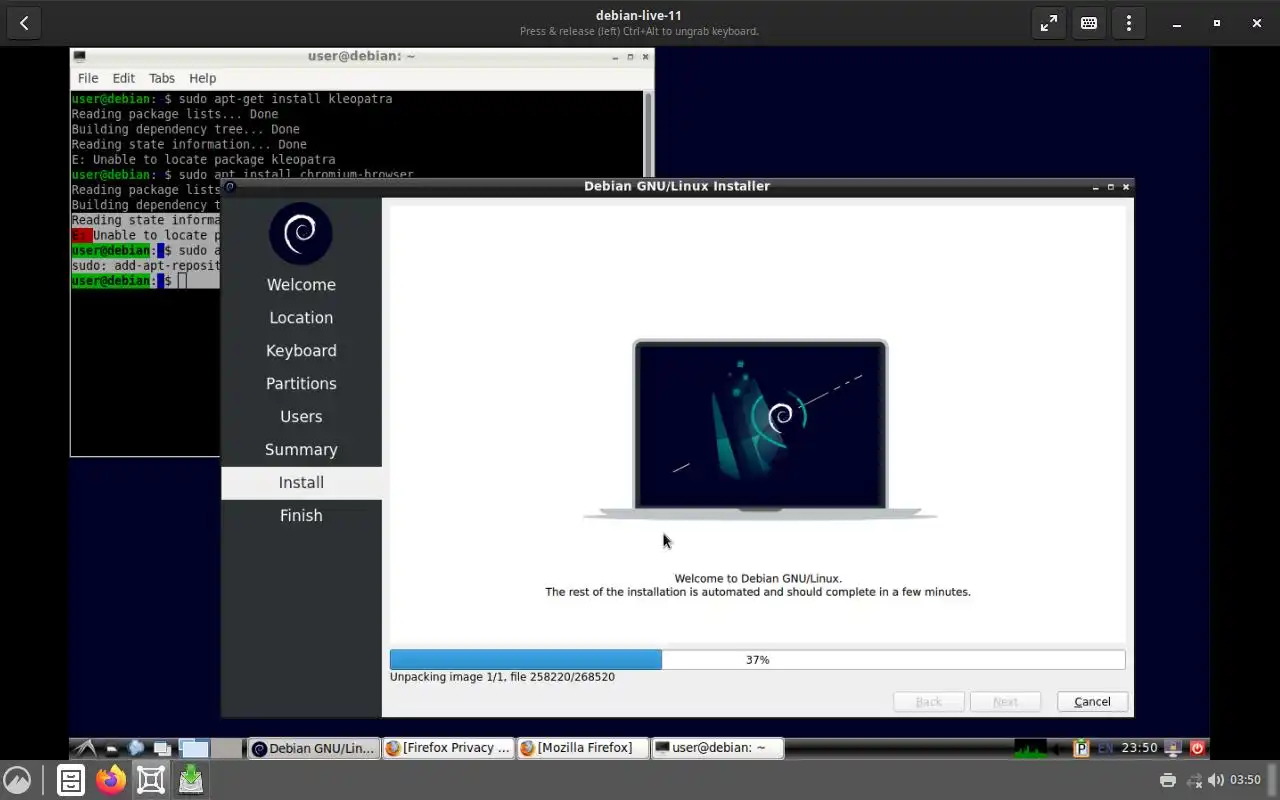Open the virtual machine keyboard shortcuts menu
Screen dimensions: 1280x800
click(1089, 23)
